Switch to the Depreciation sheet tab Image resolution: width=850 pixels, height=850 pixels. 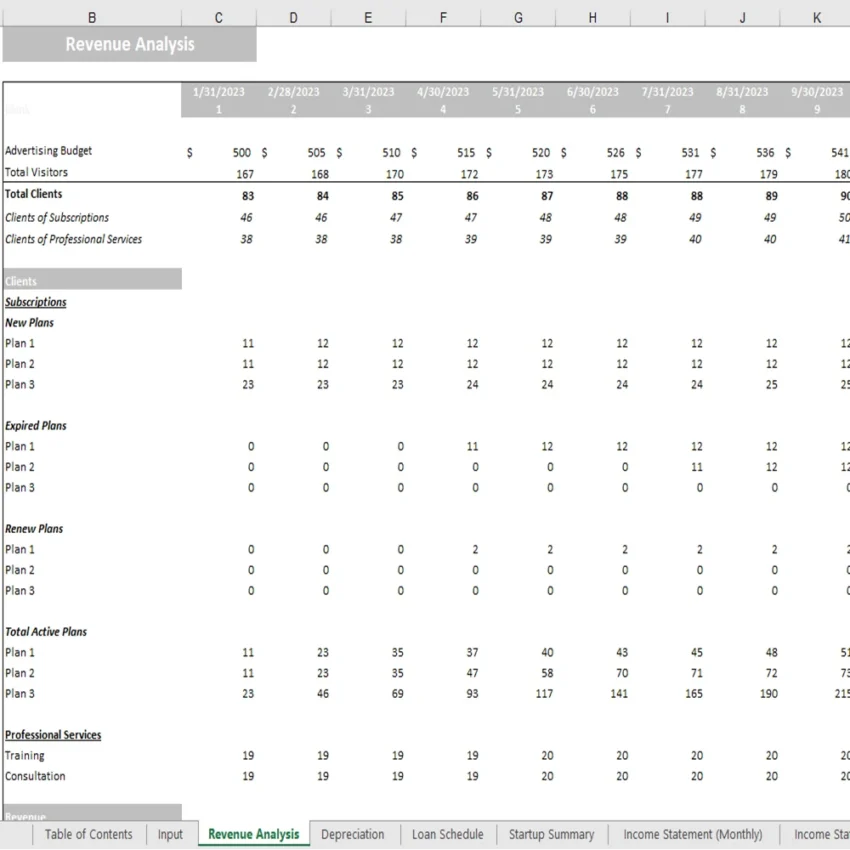click(x=354, y=834)
